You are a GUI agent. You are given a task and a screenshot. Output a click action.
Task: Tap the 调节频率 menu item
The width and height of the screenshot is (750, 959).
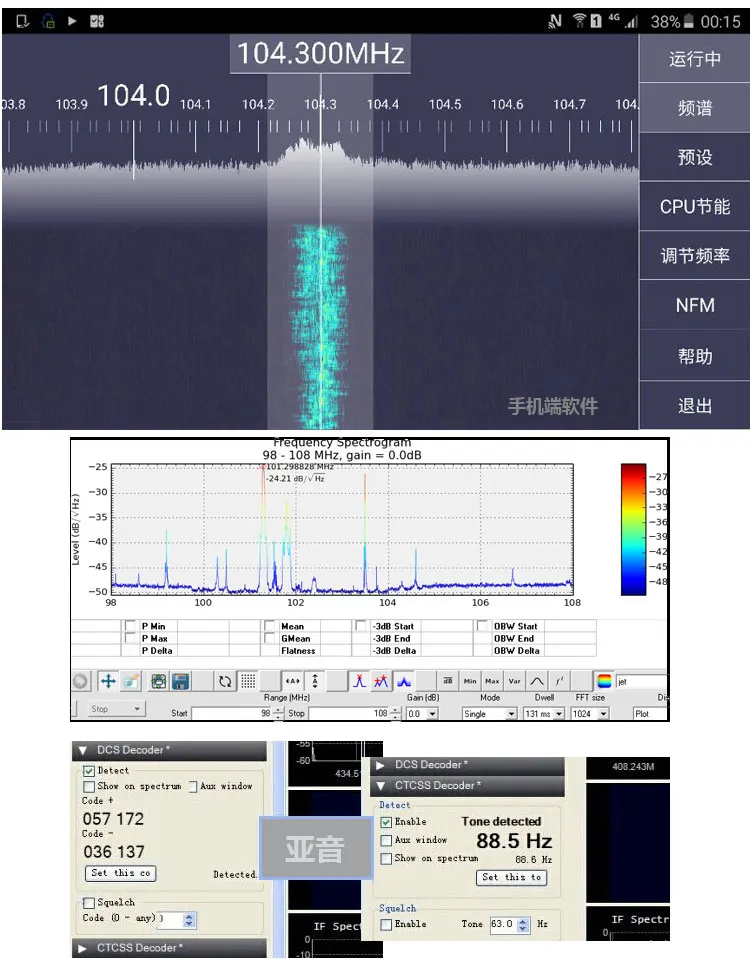pyautogui.click(x=694, y=256)
